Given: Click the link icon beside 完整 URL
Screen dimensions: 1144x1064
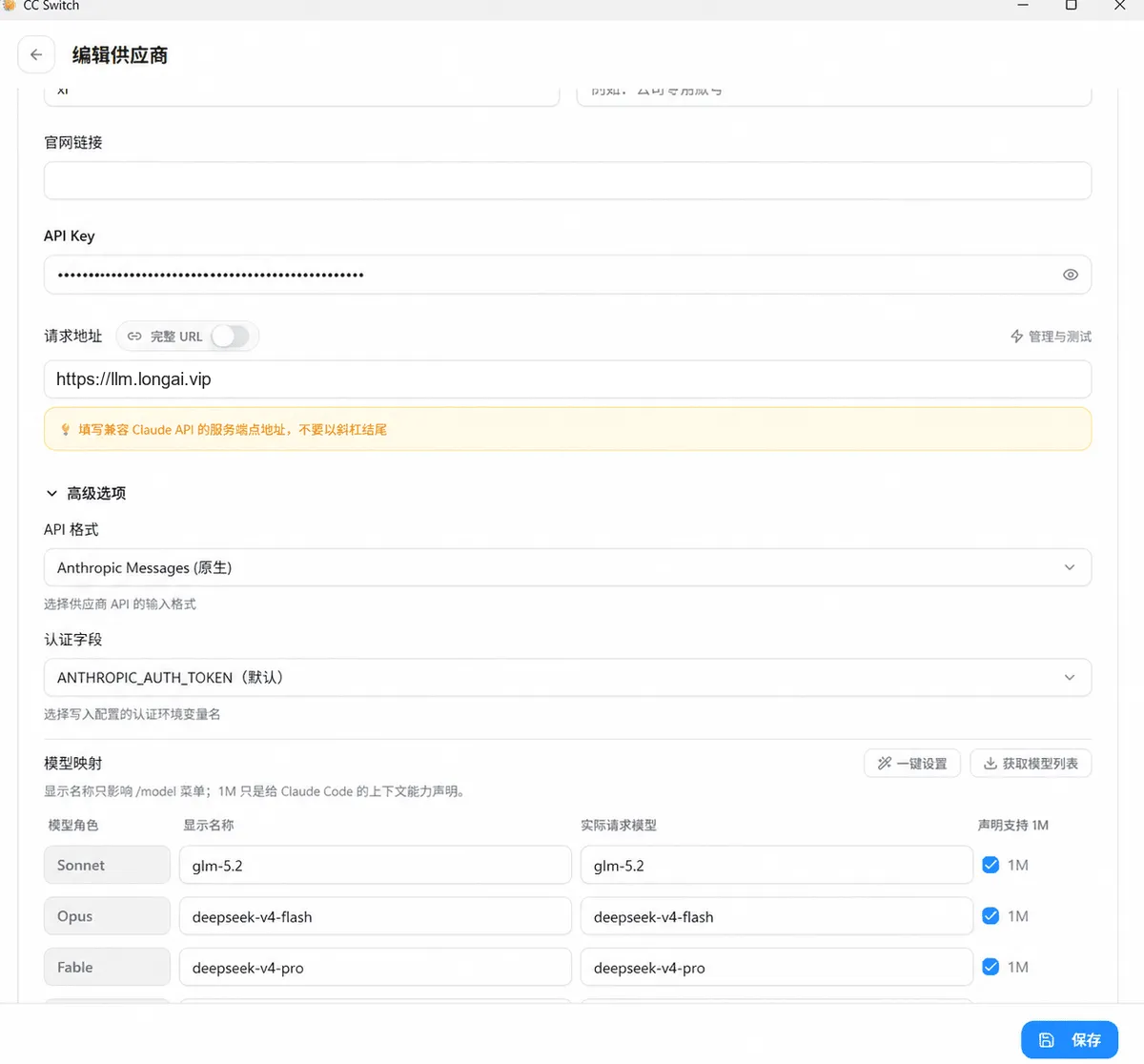Looking at the screenshot, I should click(x=134, y=337).
